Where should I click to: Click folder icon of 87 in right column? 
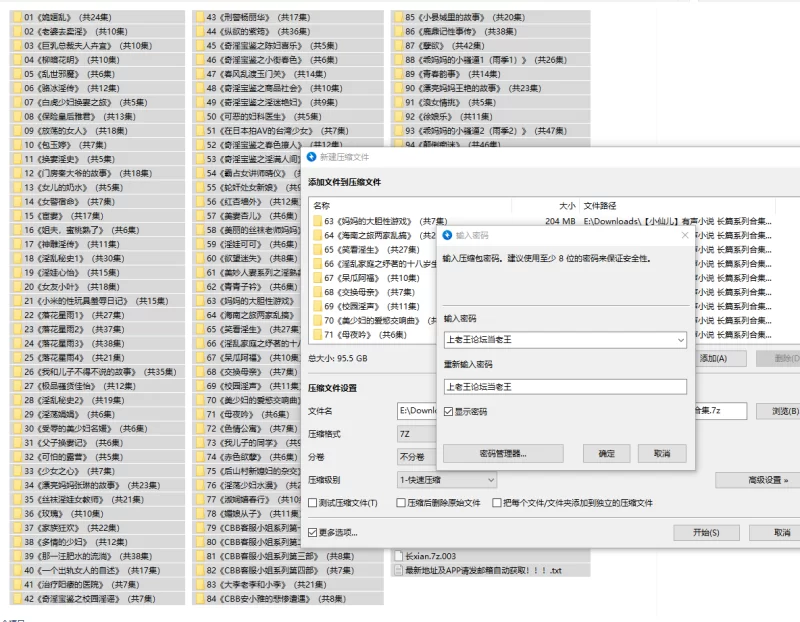[x=398, y=45]
